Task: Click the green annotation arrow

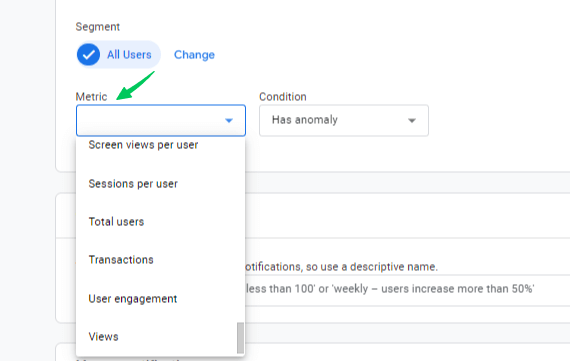Action: pos(135,85)
